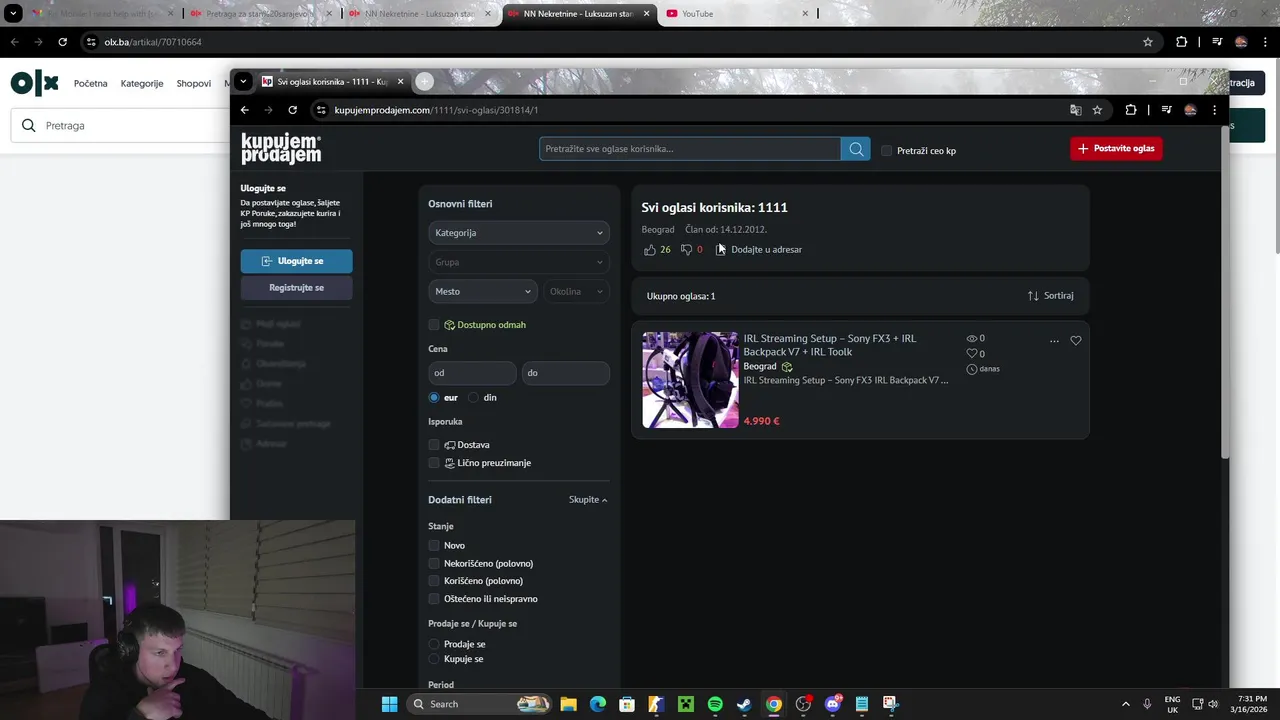1280x720 pixels.
Task: Click the Registrujte se button
Action: tap(296, 288)
